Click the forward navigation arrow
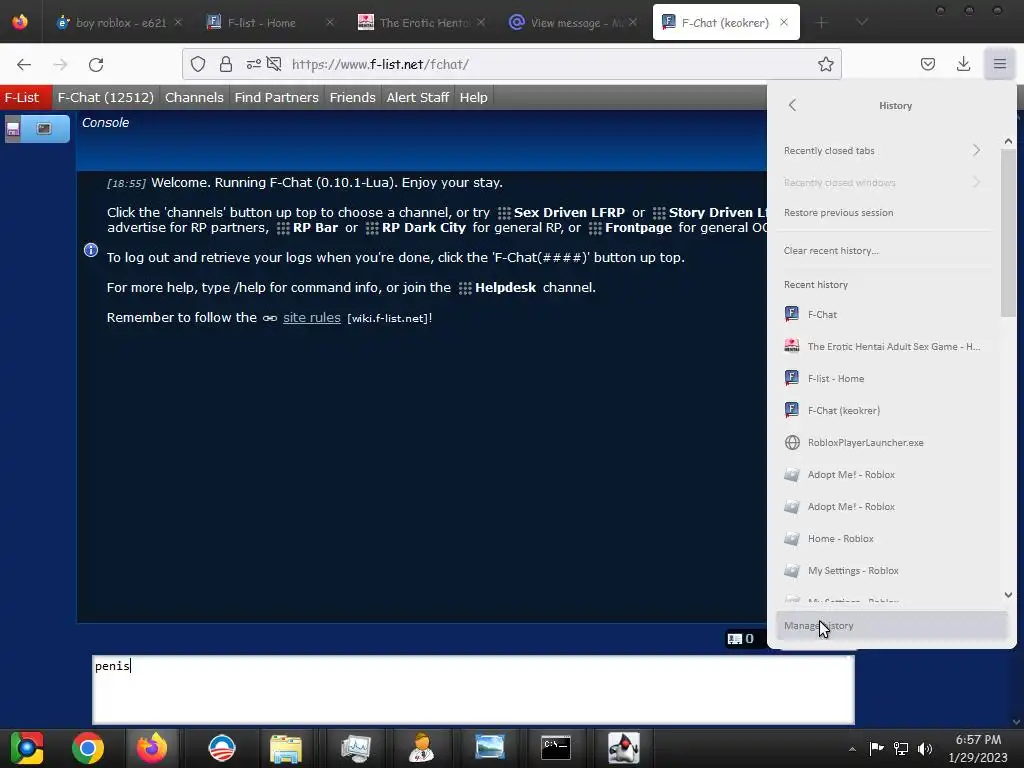 click(x=60, y=64)
